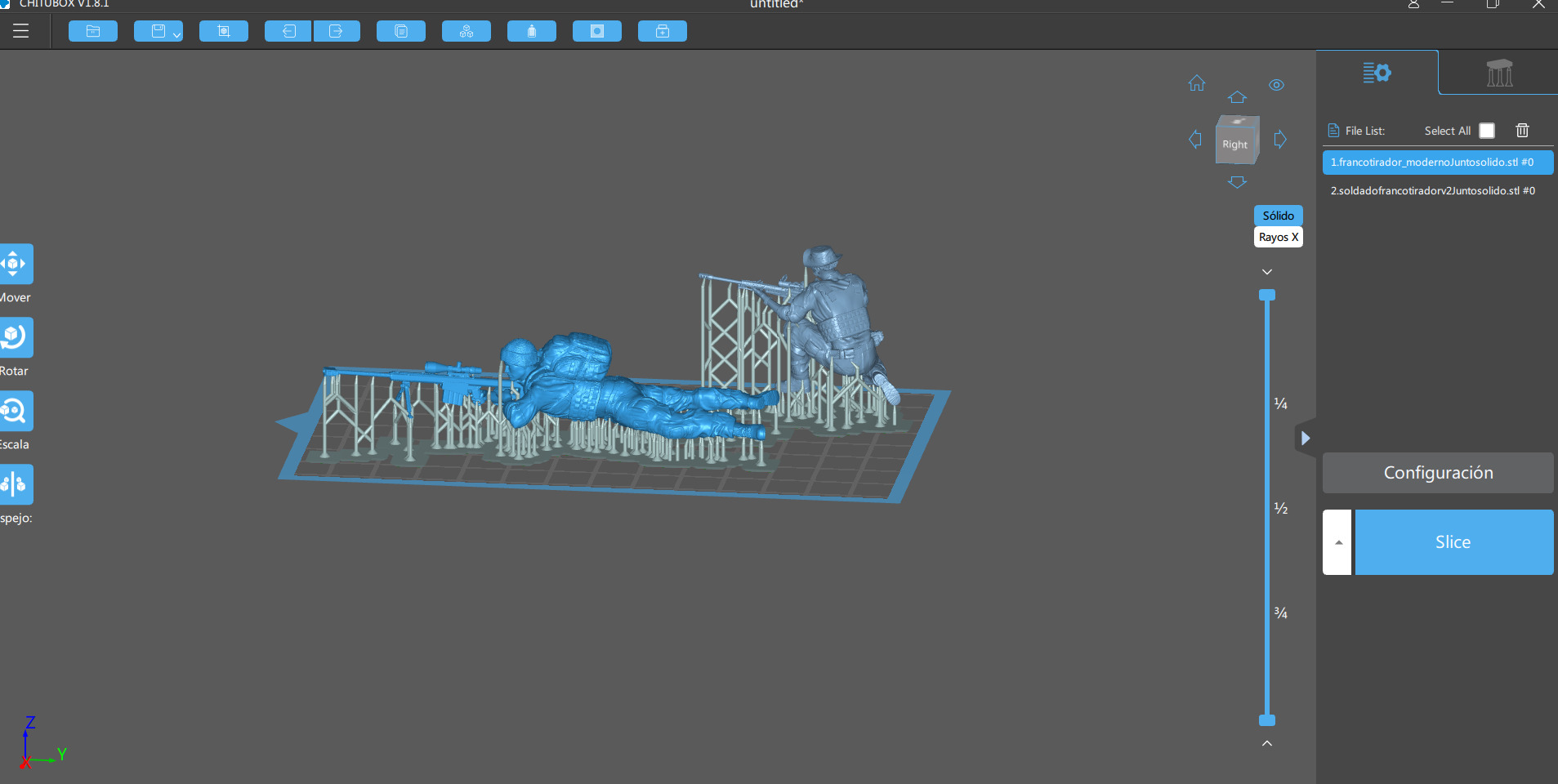Viewport: 1558px width, 784px height.
Task: Jump to the ½ mark on the layer slider
Action: [x=1280, y=508]
